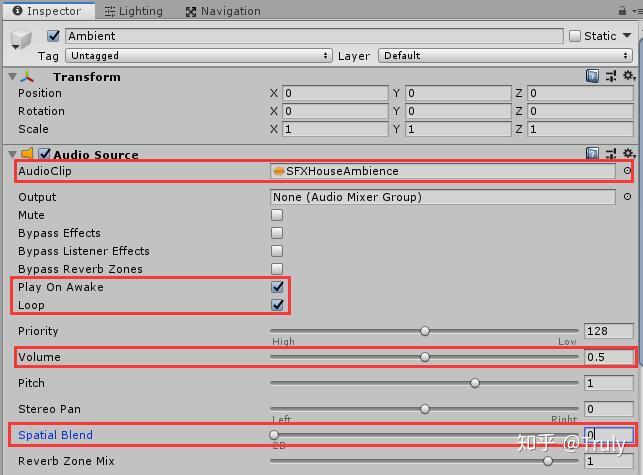
Task: Click the Priority slider handle
Action: coord(425,331)
